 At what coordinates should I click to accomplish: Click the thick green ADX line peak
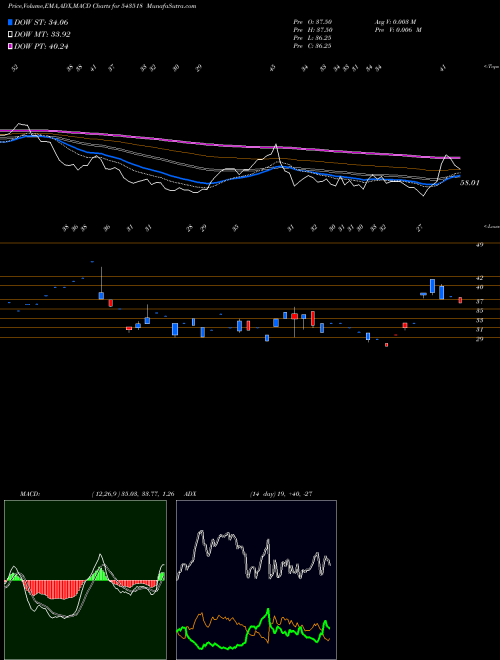268,610
